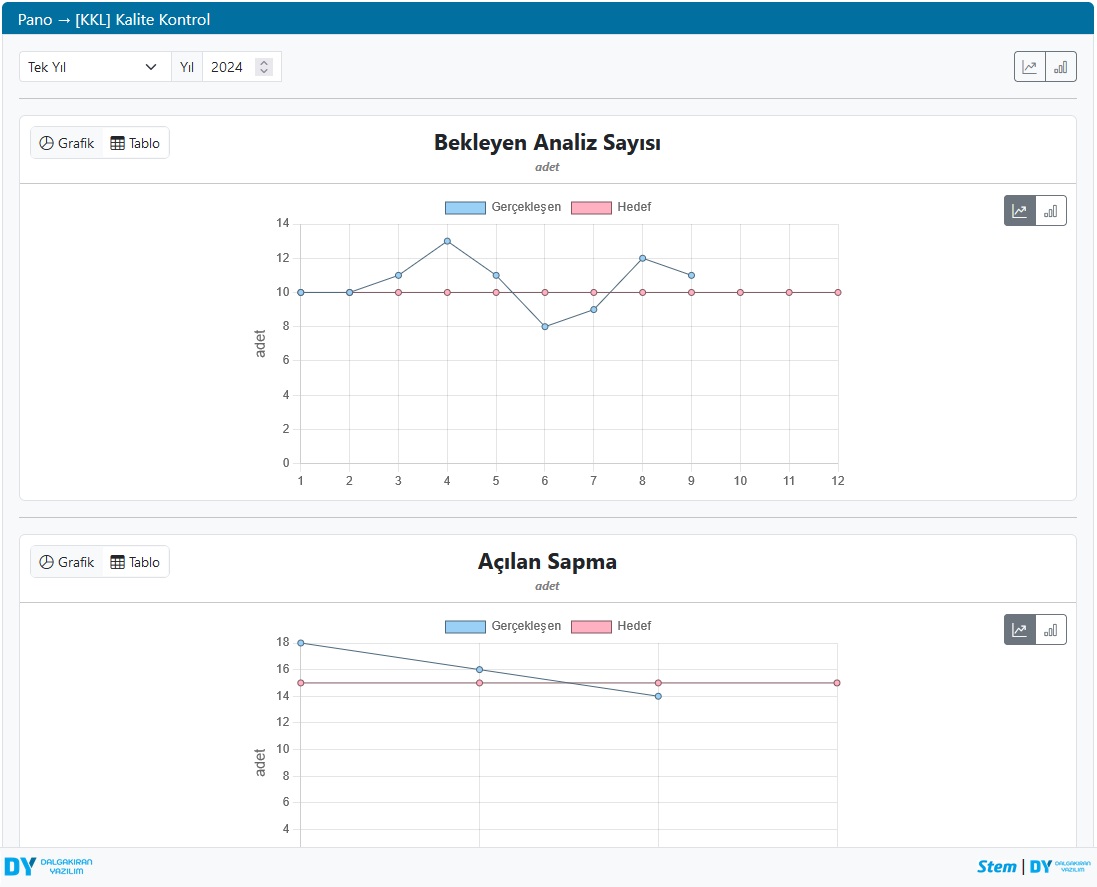
Task: Select bar chart icon for Bekleyen Analiz Sayısı
Action: point(1050,211)
